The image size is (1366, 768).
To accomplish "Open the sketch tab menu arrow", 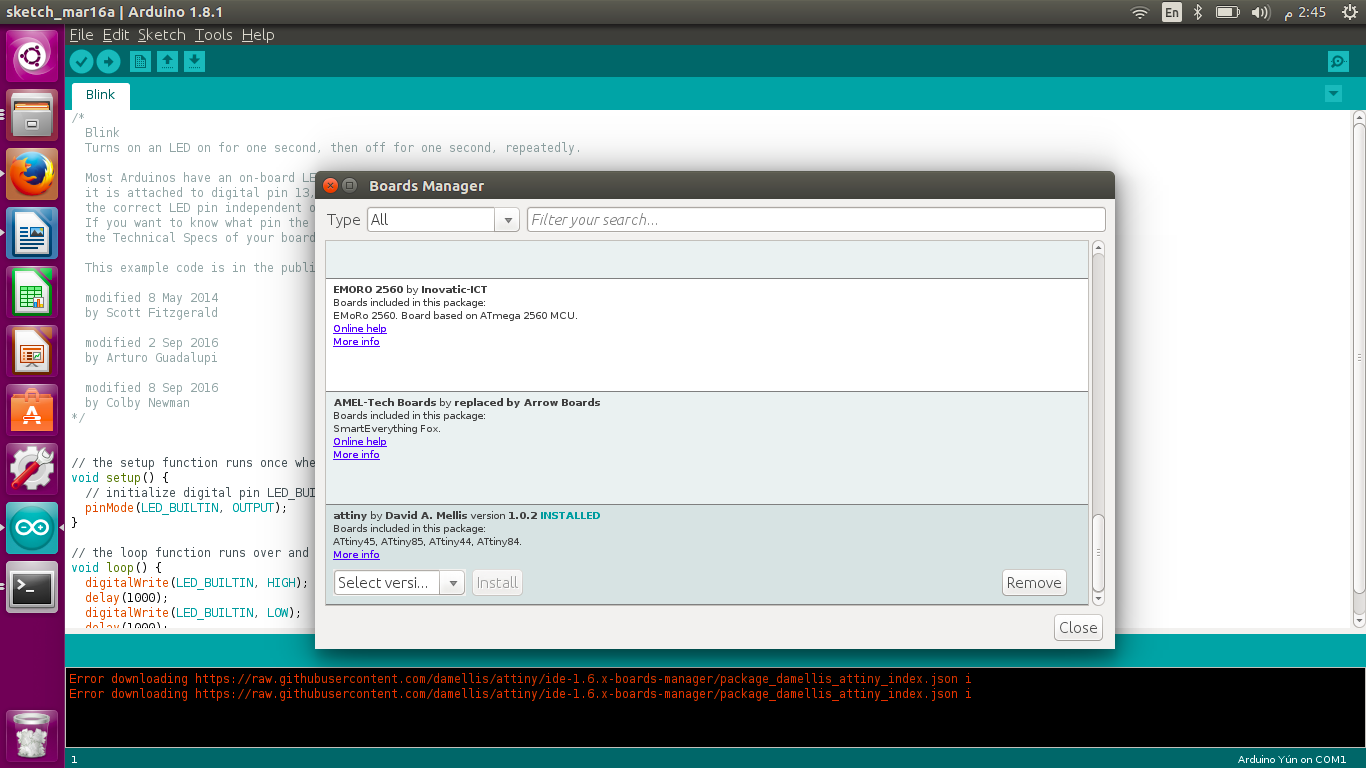I will click(x=1333, y=94).
